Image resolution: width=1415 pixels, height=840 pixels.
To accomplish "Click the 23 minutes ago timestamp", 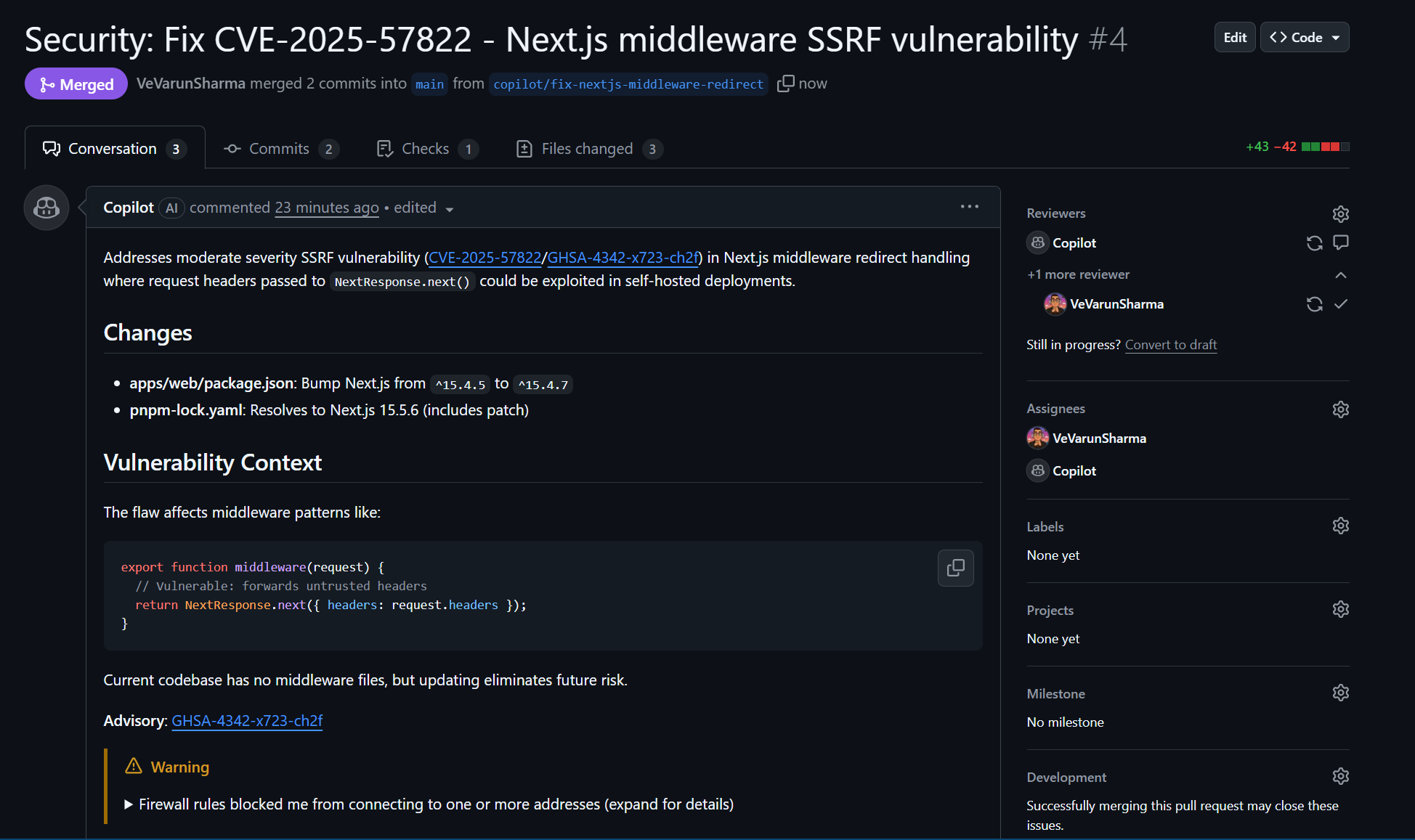I will point(327,208).
